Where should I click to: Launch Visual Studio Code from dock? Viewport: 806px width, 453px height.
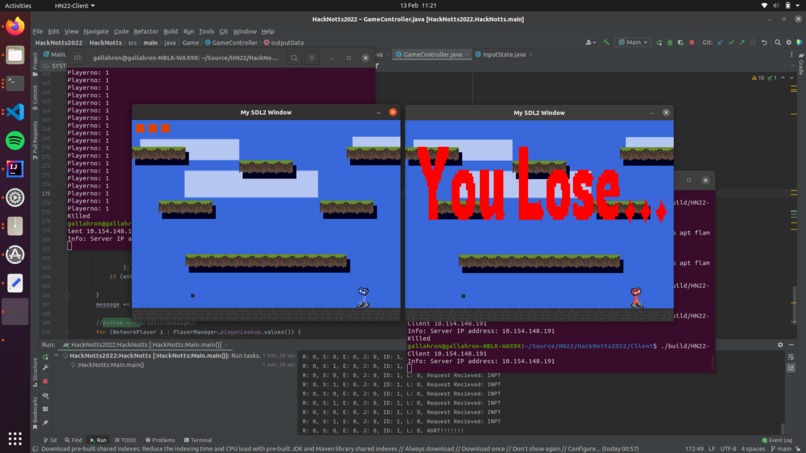pyautogui.click(x=15, y=112)
